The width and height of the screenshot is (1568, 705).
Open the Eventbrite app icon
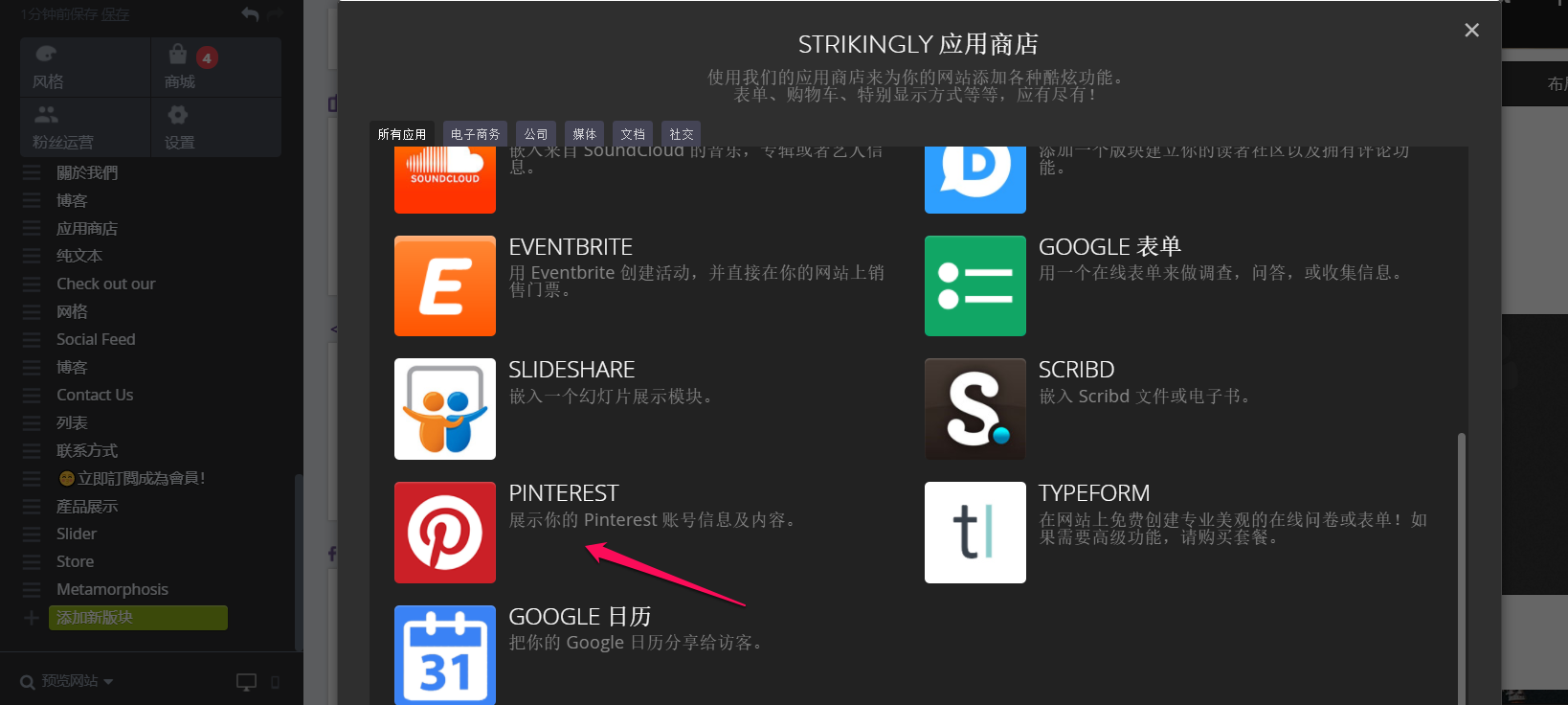pyautogui.click(x=445, y=285)
